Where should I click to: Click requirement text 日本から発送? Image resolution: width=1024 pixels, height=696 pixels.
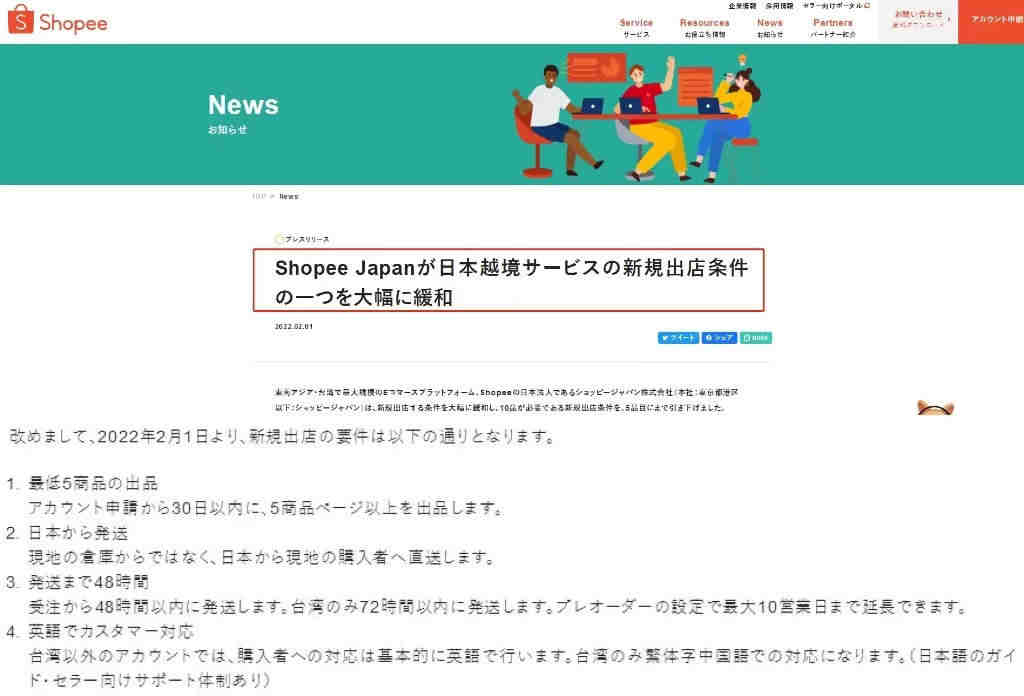(x=78, y=533)
